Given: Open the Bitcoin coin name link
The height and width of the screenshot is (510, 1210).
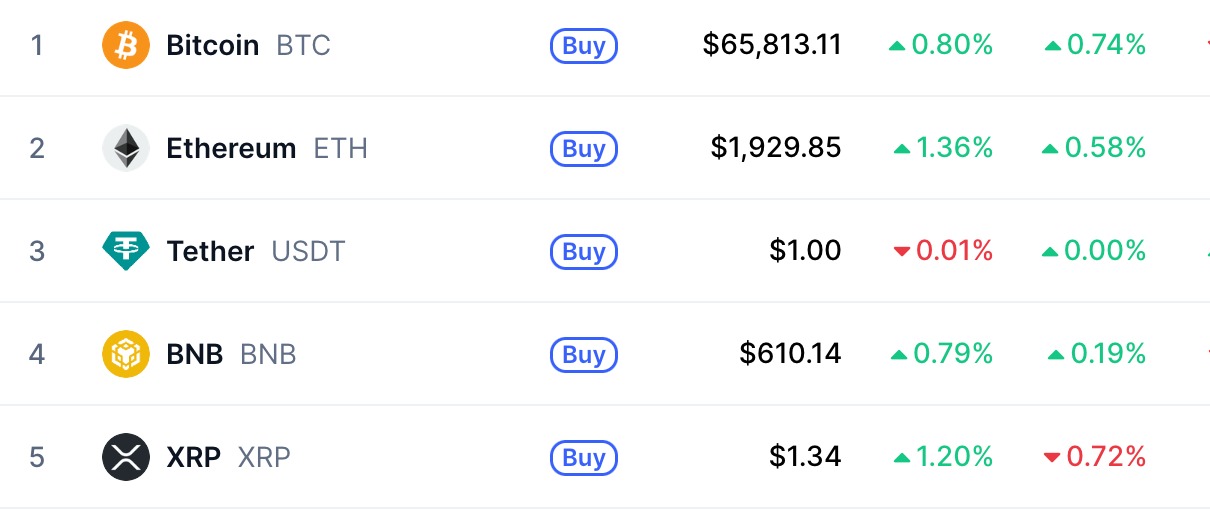Looking at the screenshot, I should 212,46.
